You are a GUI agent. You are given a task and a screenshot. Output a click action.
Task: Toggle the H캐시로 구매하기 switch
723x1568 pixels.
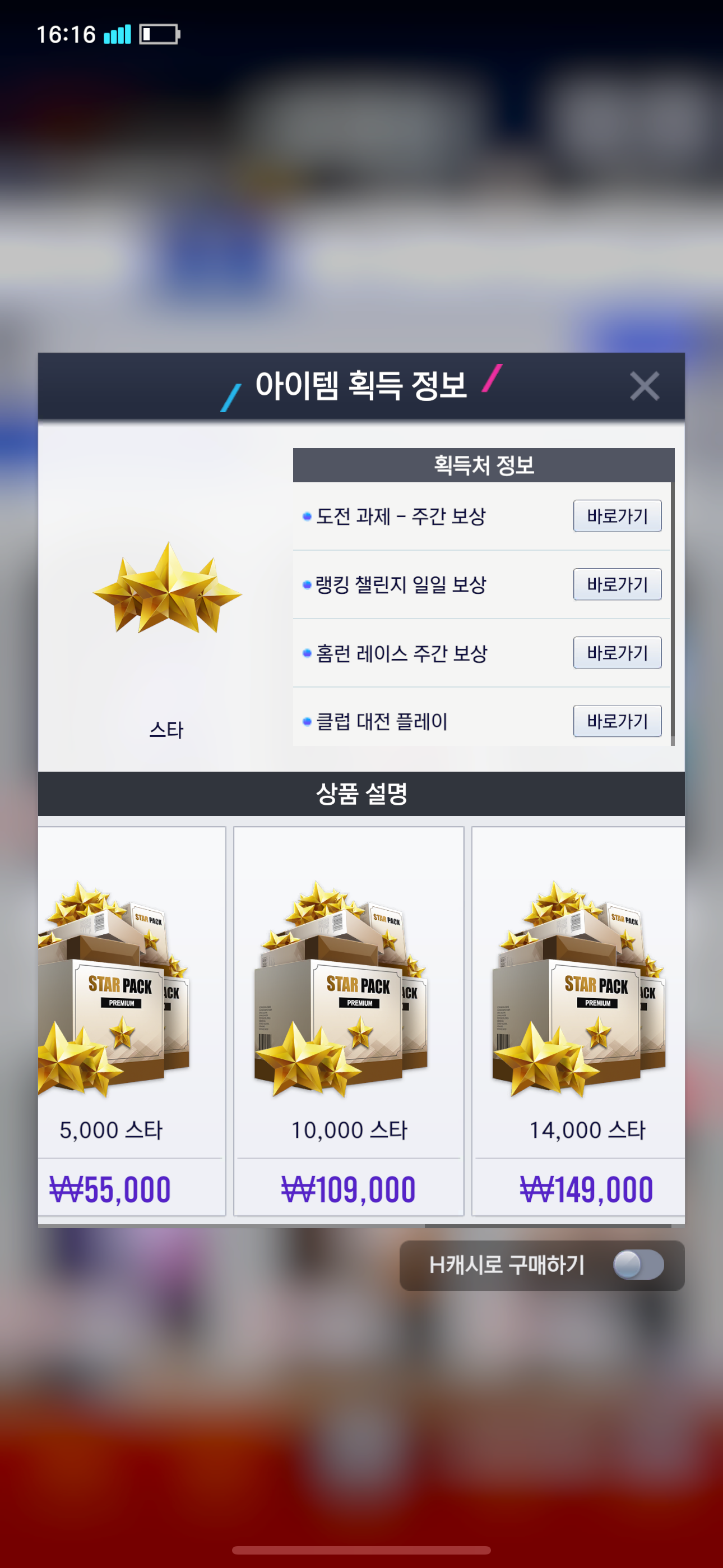(x=638, y=1265)
